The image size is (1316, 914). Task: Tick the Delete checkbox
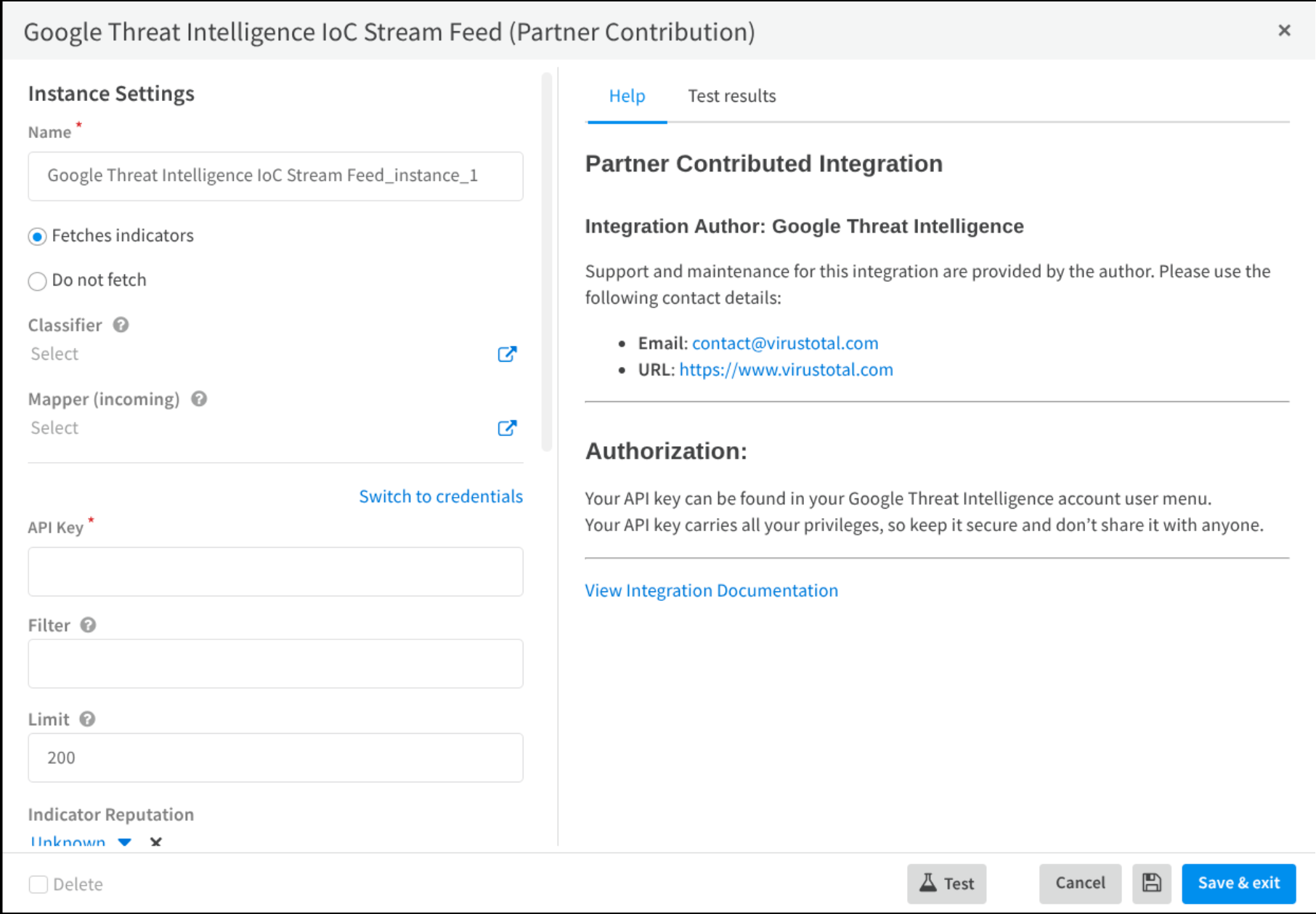click(x=38, y=884)
